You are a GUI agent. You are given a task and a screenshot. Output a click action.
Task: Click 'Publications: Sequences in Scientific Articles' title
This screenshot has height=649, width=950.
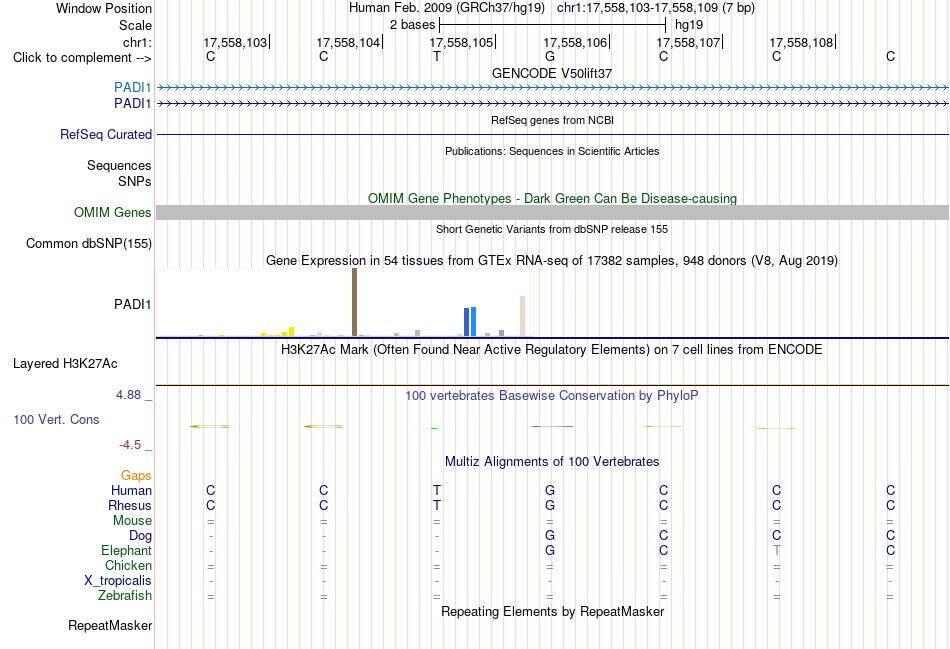coord(552,151)
